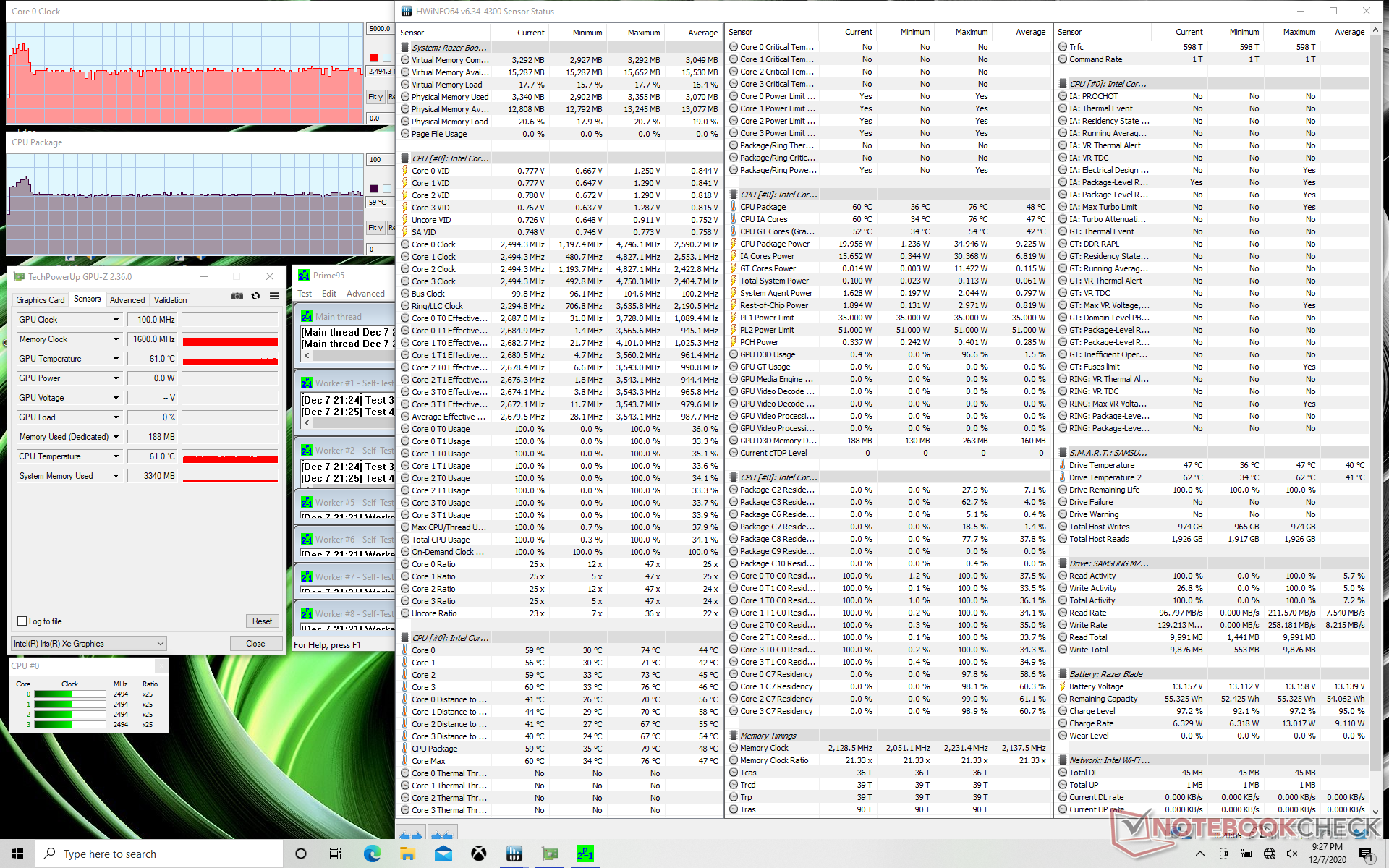Screen dimensions: 1389x868
Task: Click the Prime95 Worker #1 window icon
Action: (x=307, y=383)
